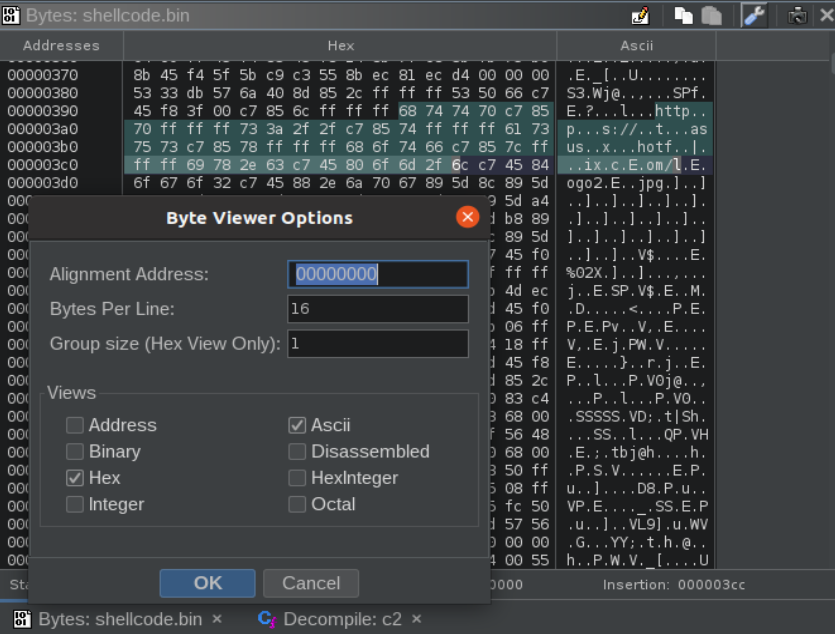835x634 pixels.
Task: Click address row 000003c0
Action: [x=43, y=165]
